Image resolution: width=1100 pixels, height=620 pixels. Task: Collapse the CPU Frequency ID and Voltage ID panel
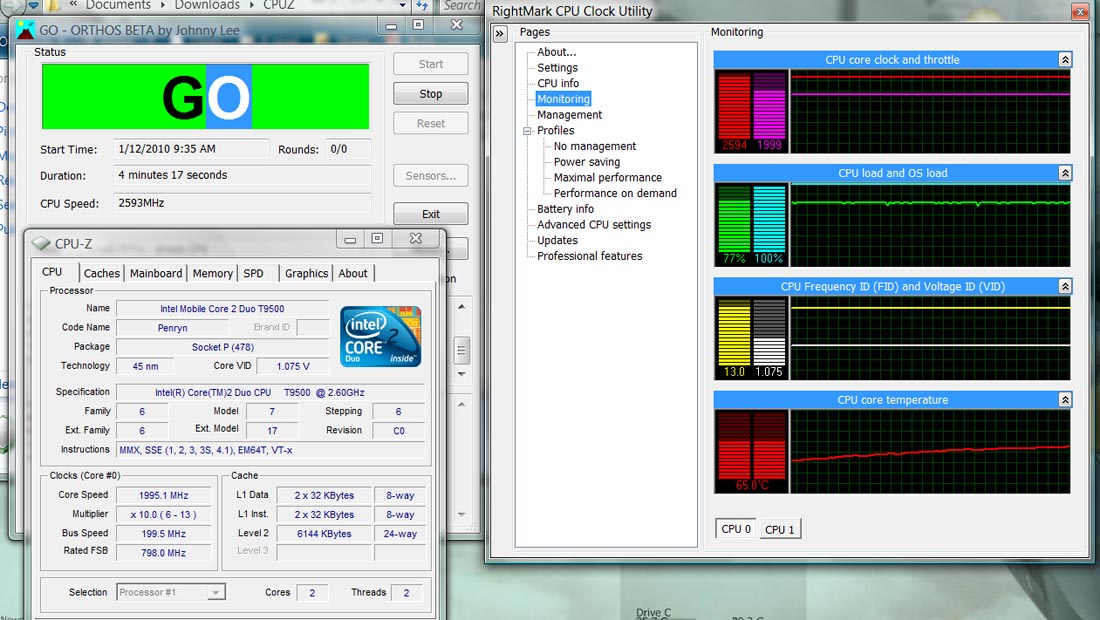point(1065,286)
